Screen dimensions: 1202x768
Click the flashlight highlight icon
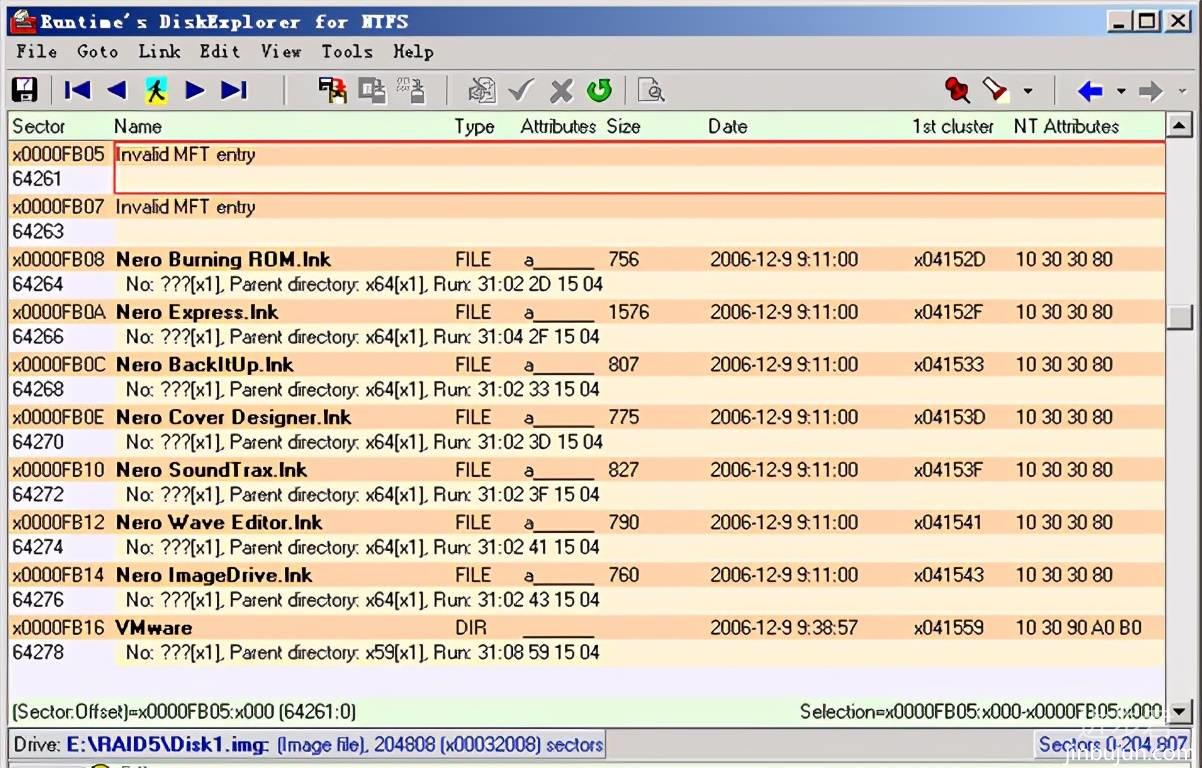point(995,90)
